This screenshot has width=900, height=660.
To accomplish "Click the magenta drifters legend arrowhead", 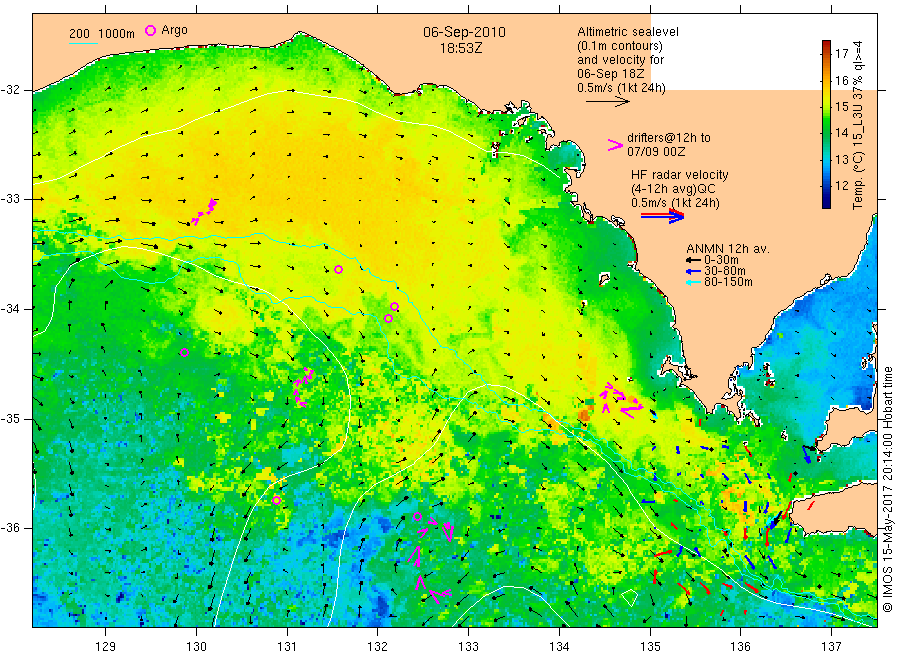I will (615, 145).
